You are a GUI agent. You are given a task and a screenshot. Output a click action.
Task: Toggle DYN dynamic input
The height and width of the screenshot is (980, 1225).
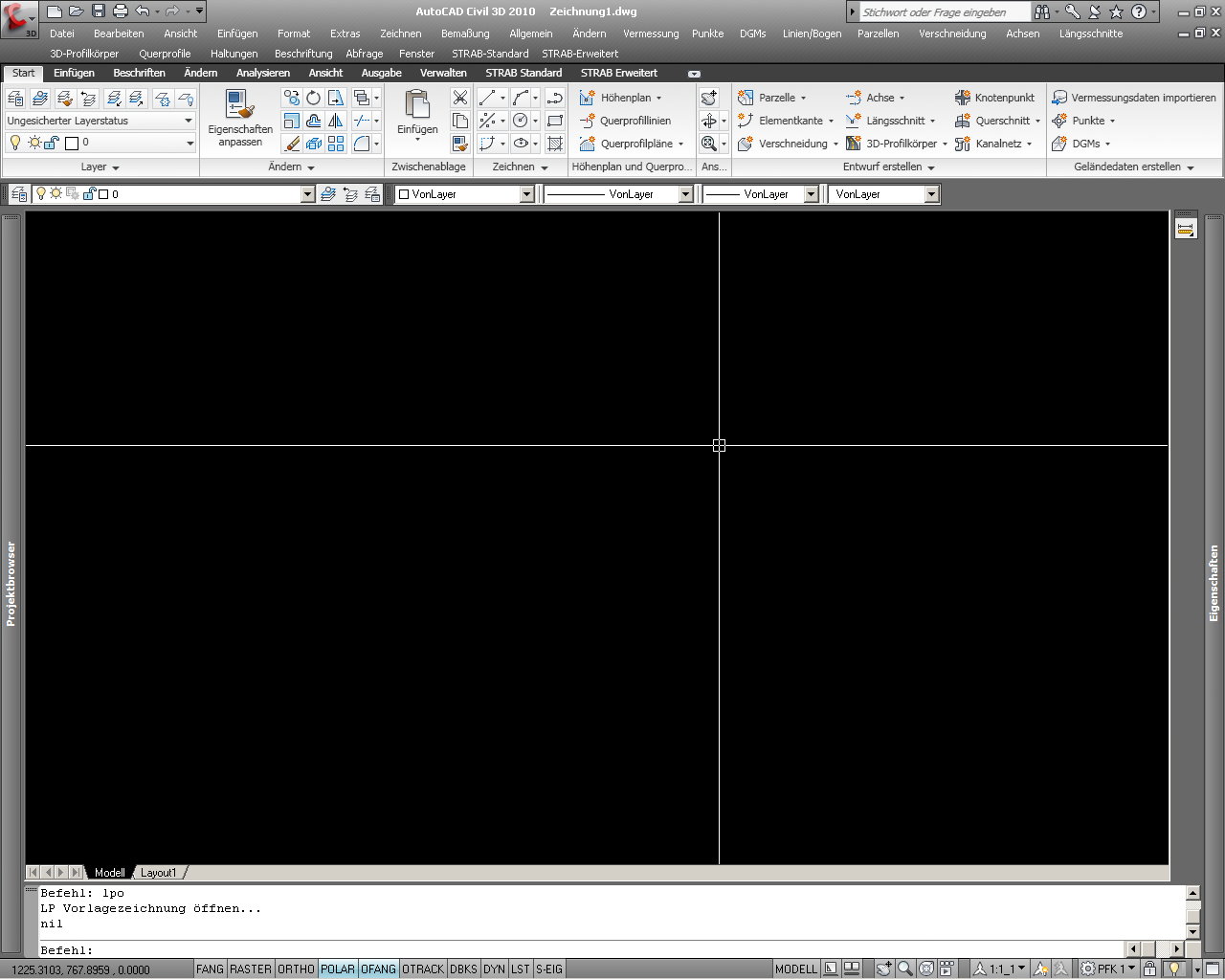pos(494,969)
